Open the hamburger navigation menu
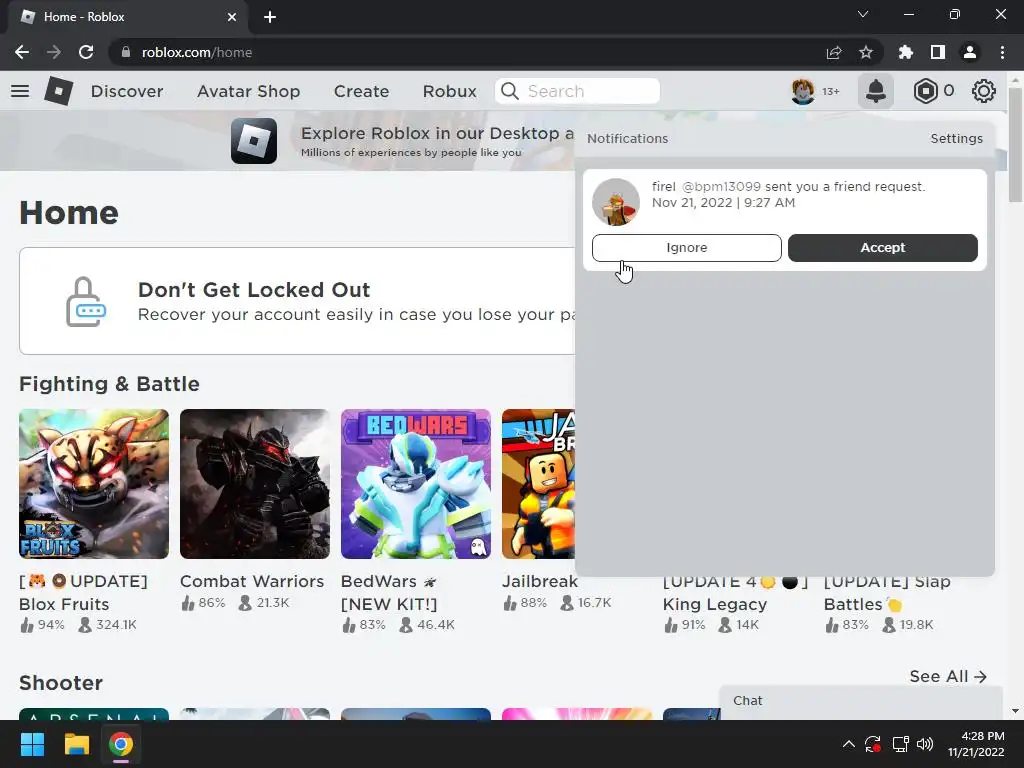The width and height of the screenshot is (1024, 768). pos(20,91)
